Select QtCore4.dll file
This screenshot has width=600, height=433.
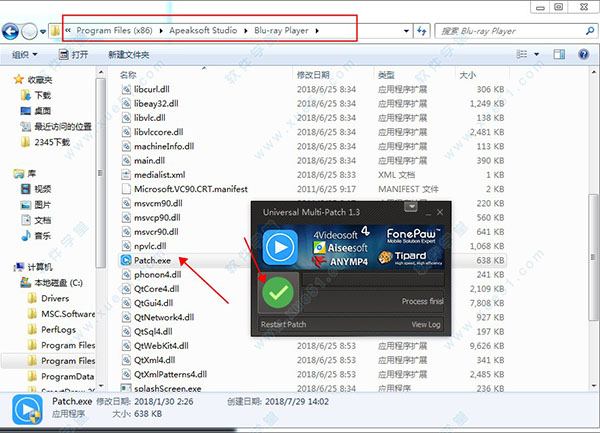click(157, 289)
